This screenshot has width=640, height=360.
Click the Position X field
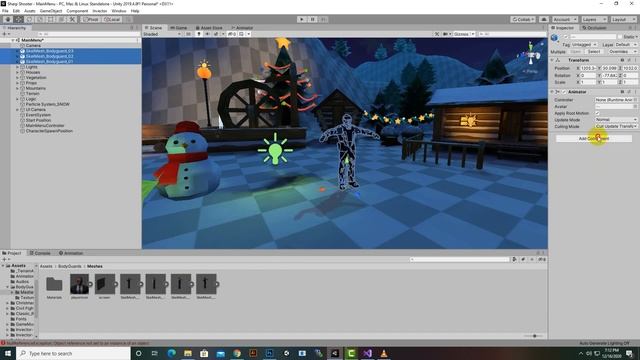tap(589, 68)
